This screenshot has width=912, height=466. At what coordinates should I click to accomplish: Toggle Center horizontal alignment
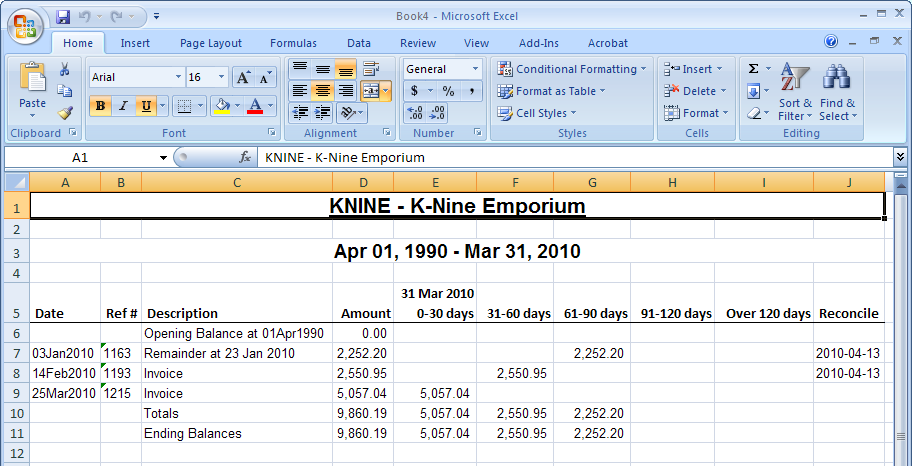point(322,91)
